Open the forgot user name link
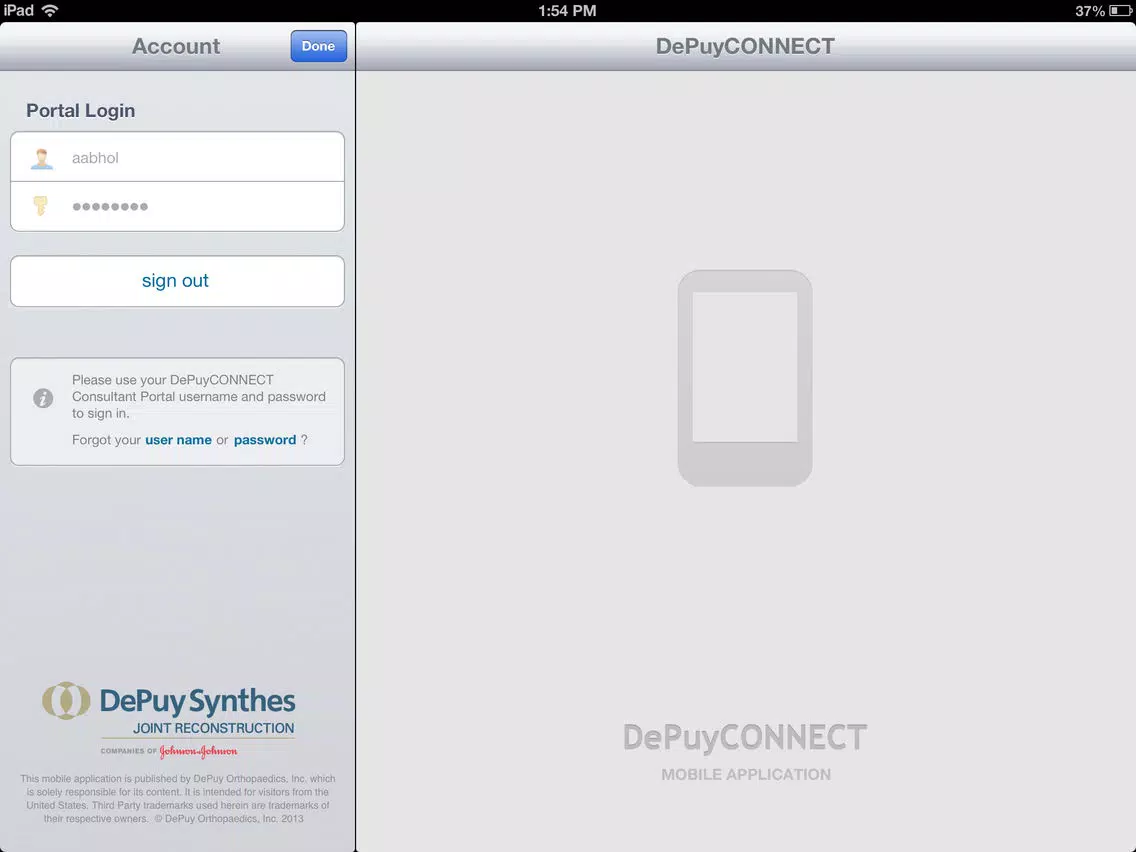Screen dimensions: 1136x852 pos(178,440)
